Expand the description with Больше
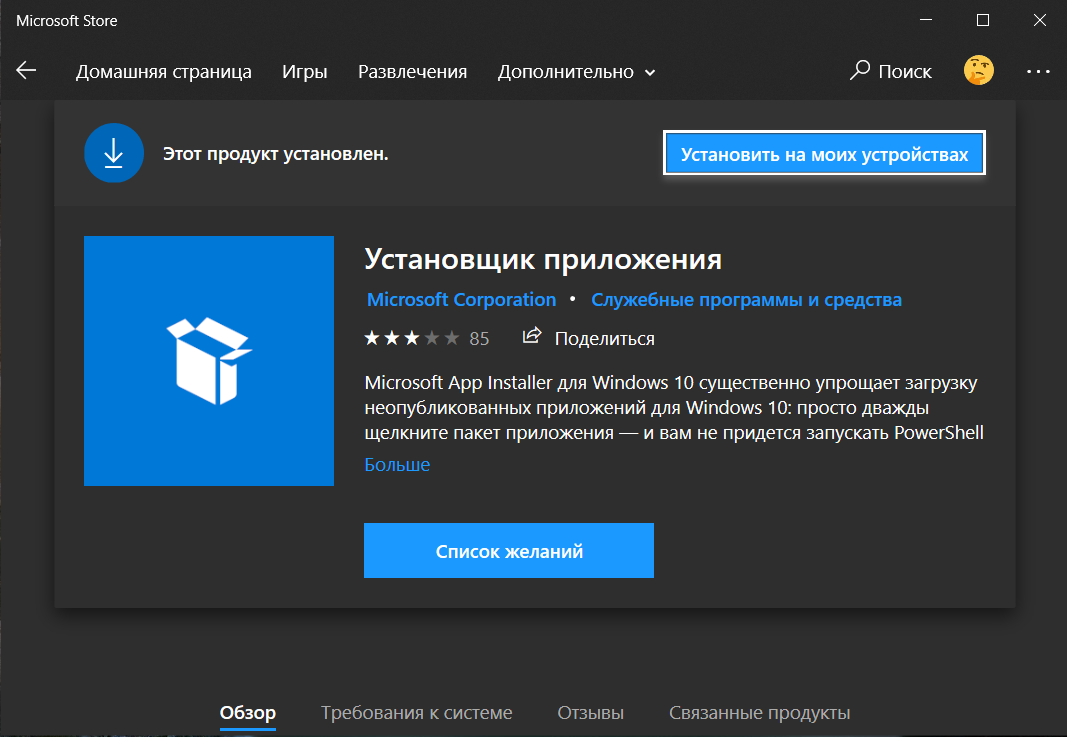This screenshot has width=1067, height=737. click(397, 464)
